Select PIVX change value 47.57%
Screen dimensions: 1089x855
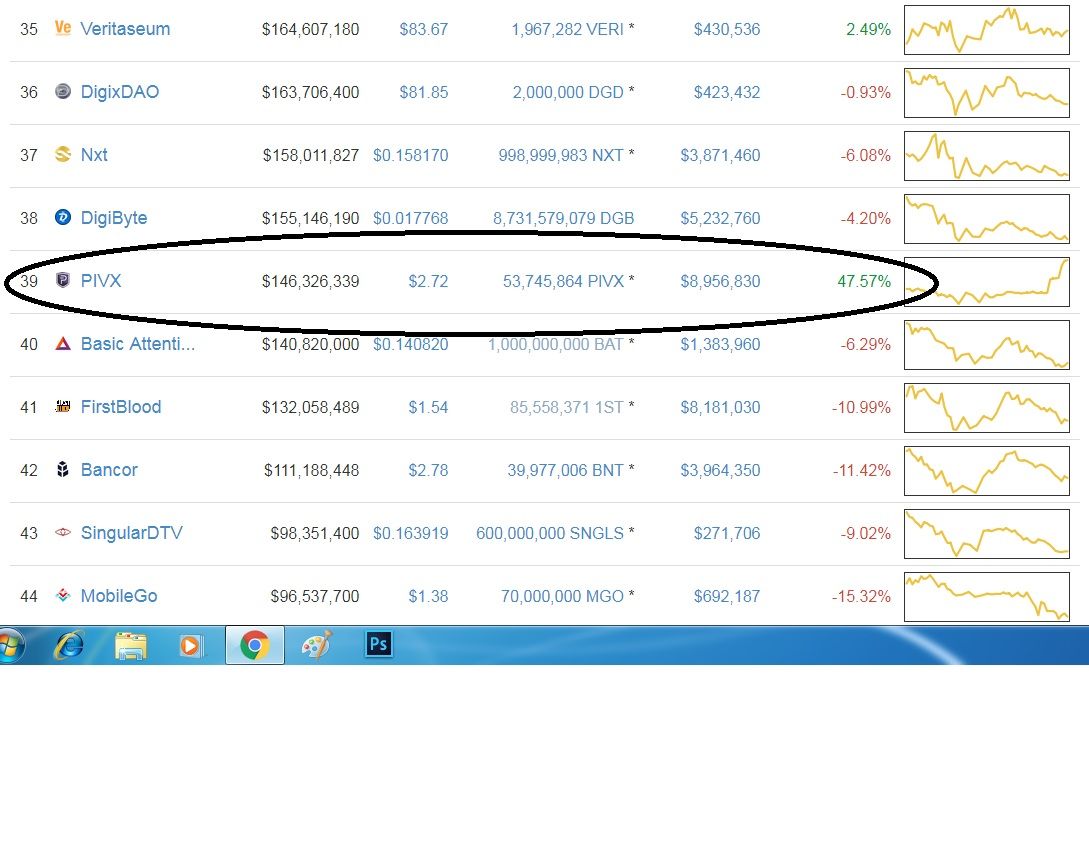864,281
